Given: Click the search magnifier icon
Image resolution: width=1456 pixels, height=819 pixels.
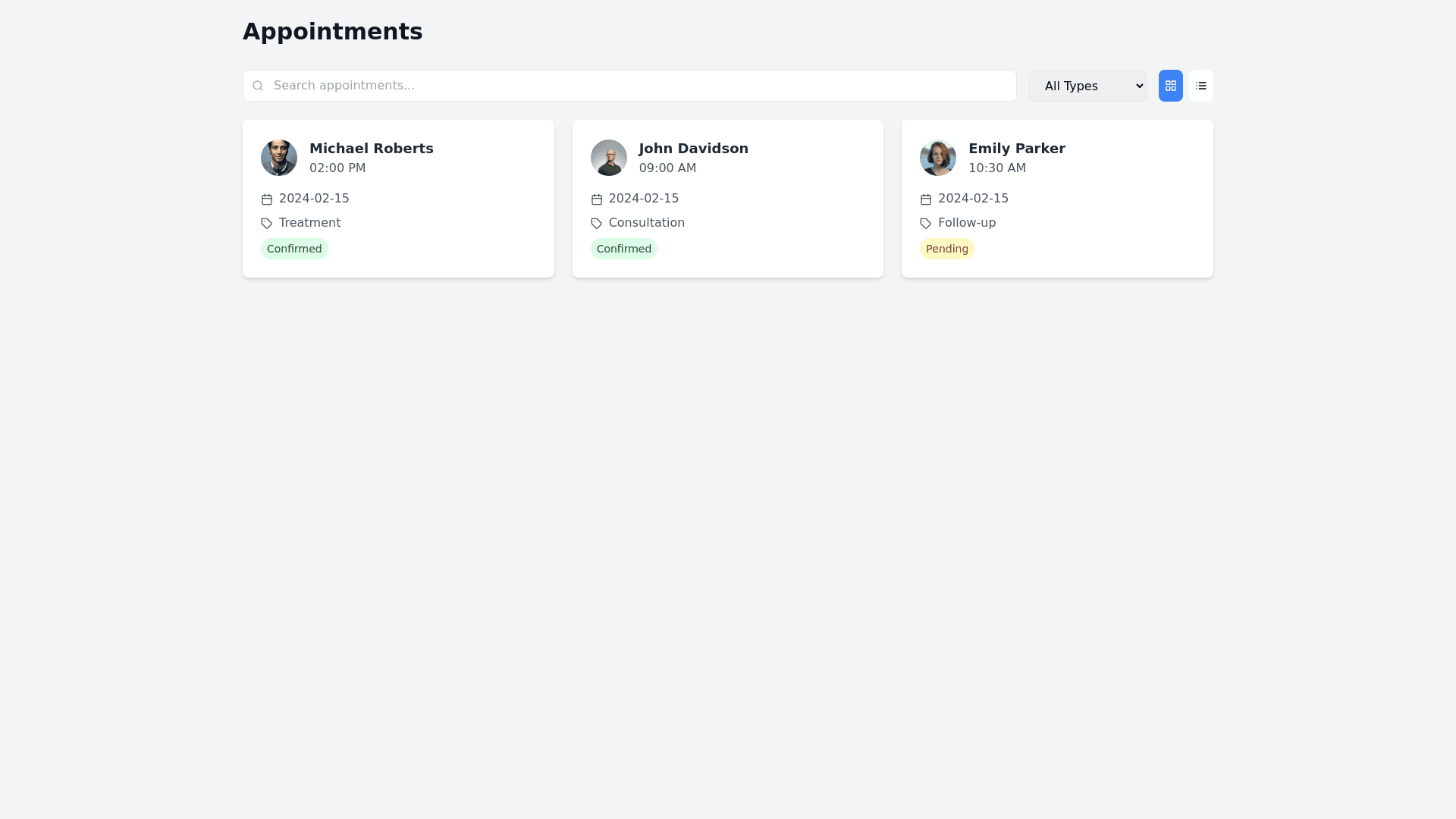Looking at the screenshot, I should pyautogui.click(x=258, y=86).
